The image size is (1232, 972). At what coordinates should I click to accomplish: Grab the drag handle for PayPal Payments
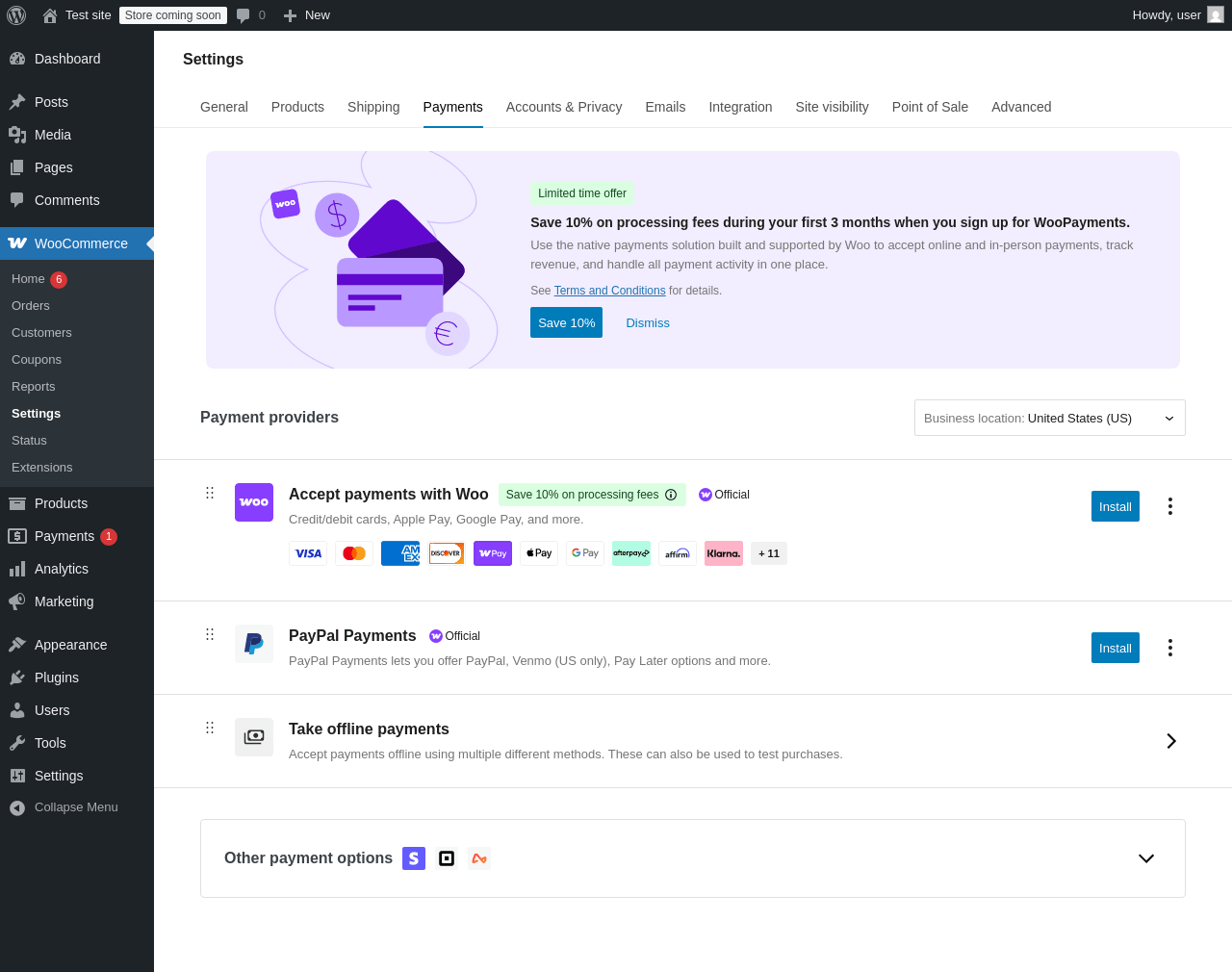210,634
